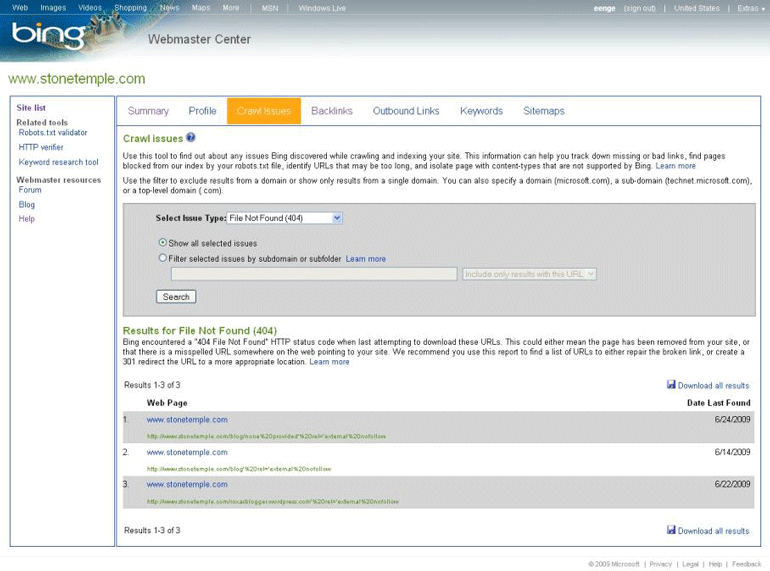Image resolution: width=770 pixels, height=571 pixels.
Task: Open the sidebar Help link
Action: (x=27, y=219)
